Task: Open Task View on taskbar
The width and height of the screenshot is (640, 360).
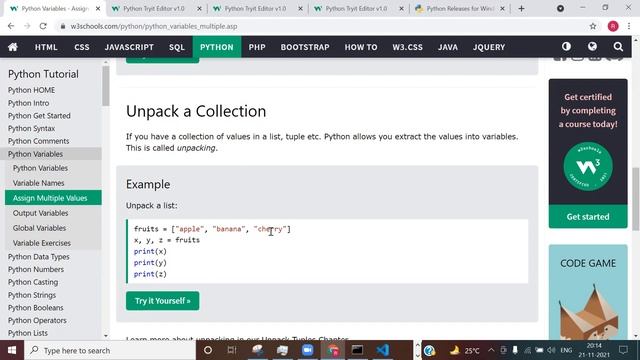Action: click(x=232, y=350)
